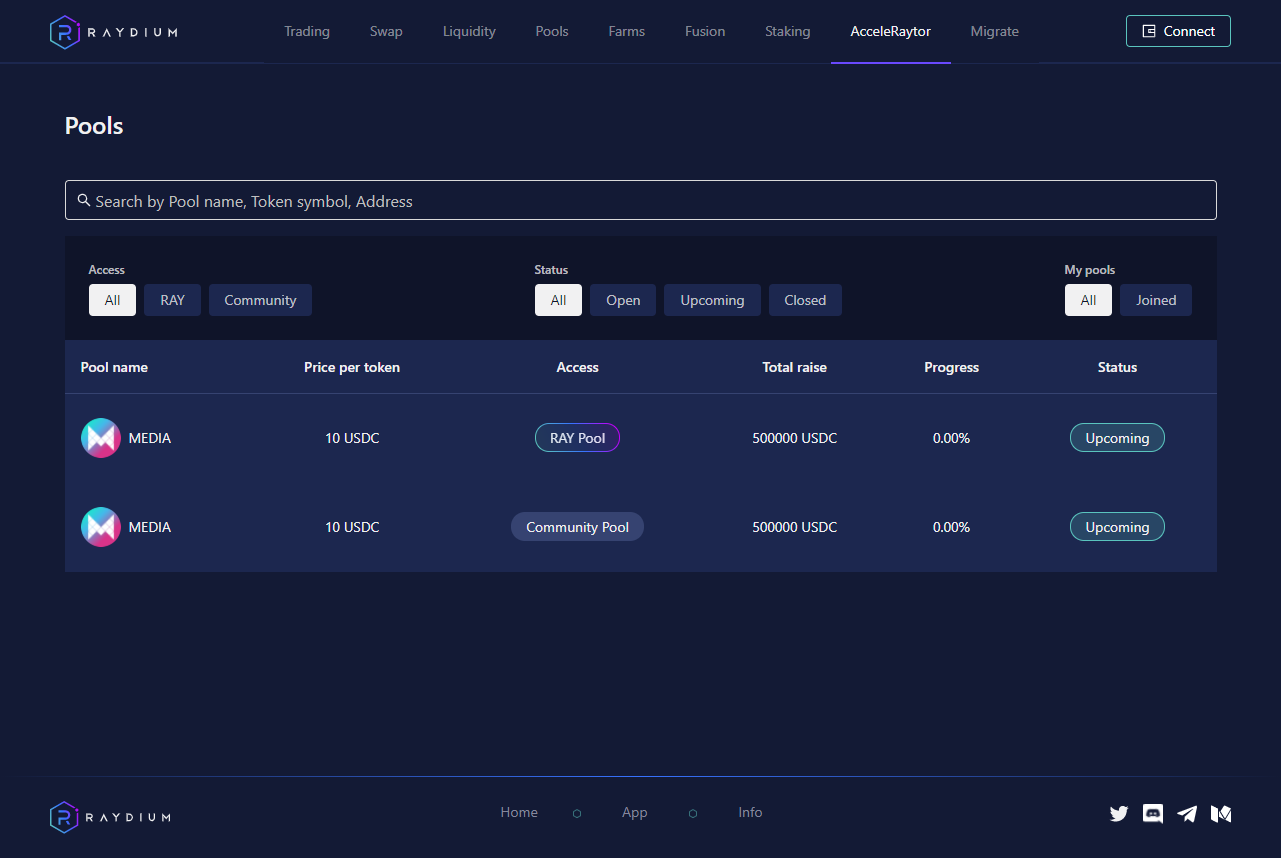Navigate to the Farms tab
Image resolution: width=1281 pixels, height=858 pixels.
point(627,31)
